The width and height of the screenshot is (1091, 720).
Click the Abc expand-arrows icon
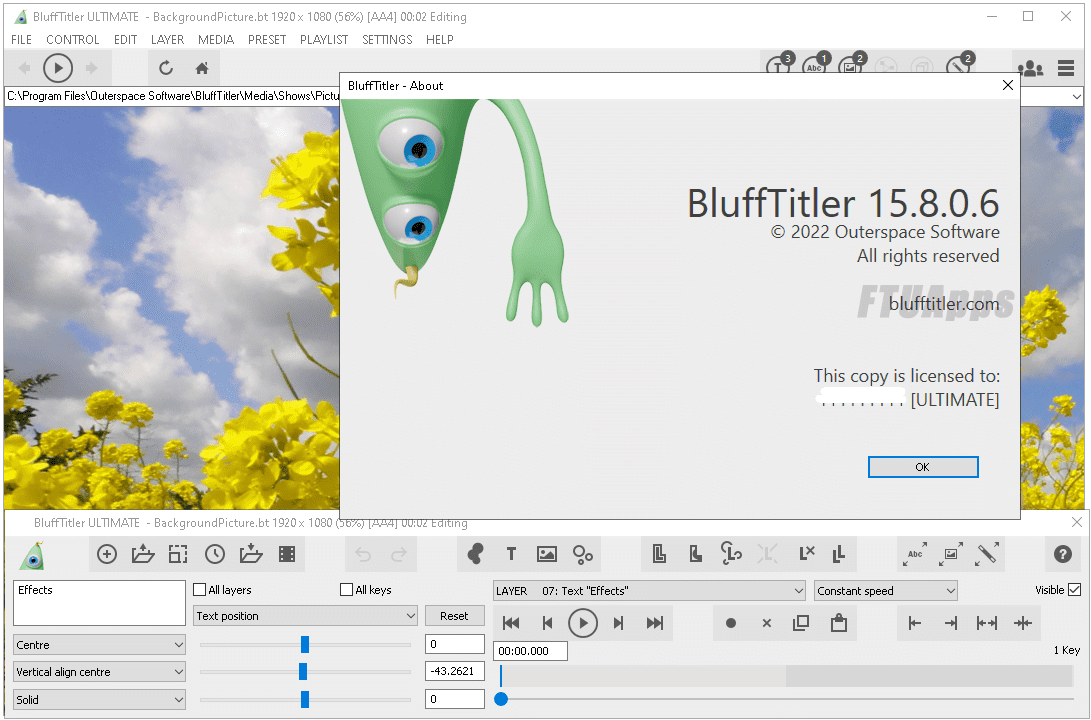click(x=915, y=554)
